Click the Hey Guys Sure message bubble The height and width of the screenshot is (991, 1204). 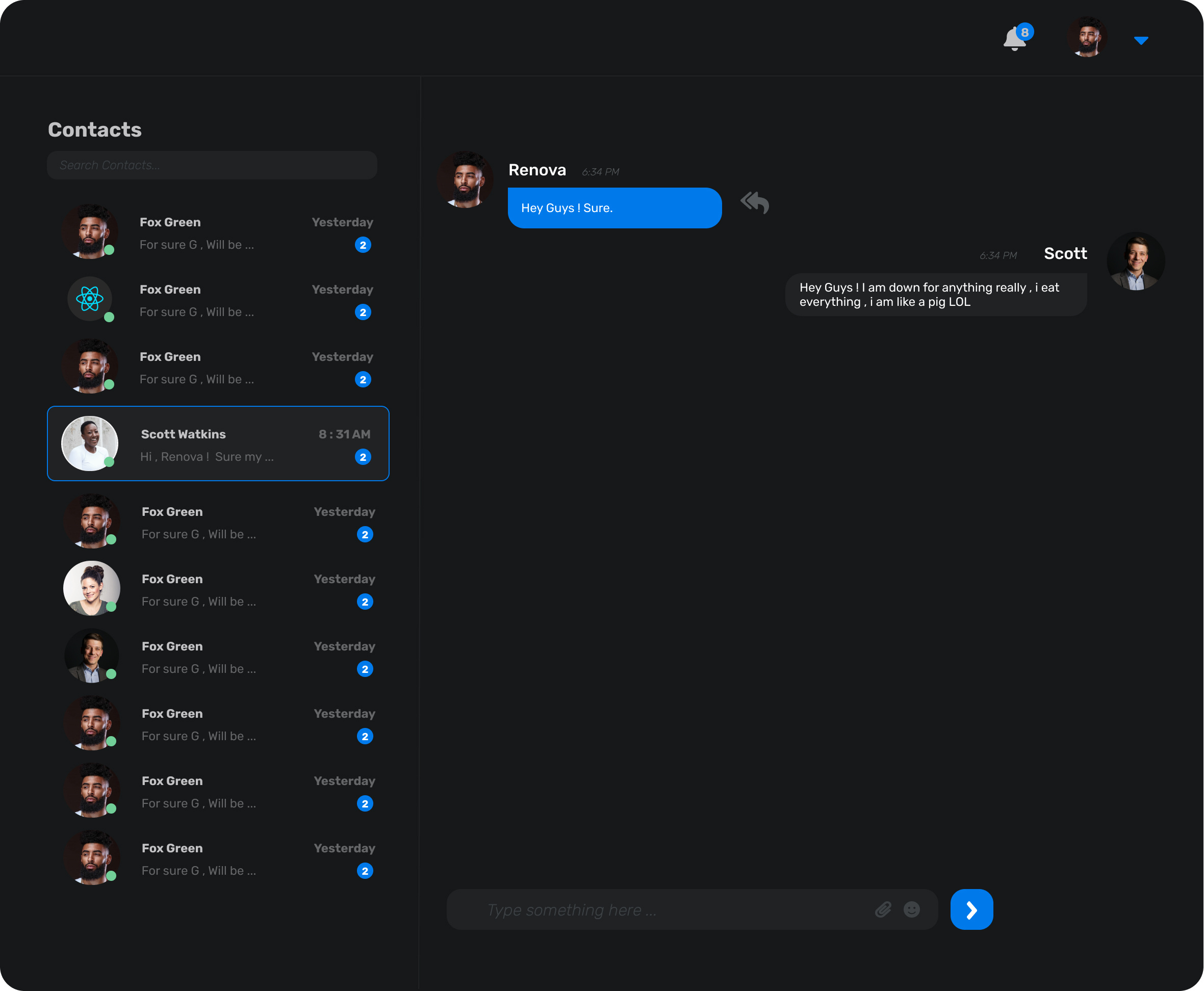614,208
